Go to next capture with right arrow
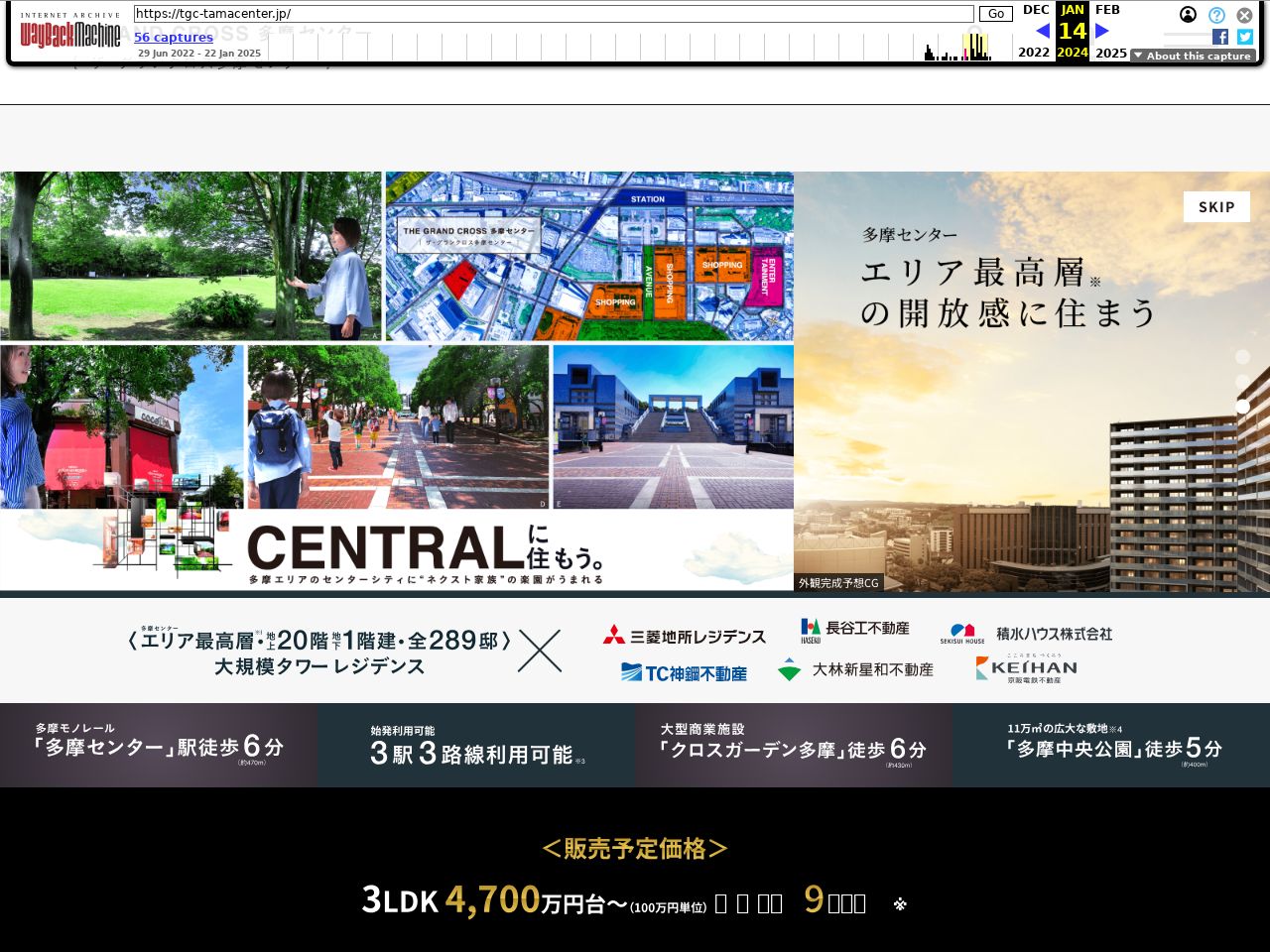1270x952 pixels. point(1101,31)
